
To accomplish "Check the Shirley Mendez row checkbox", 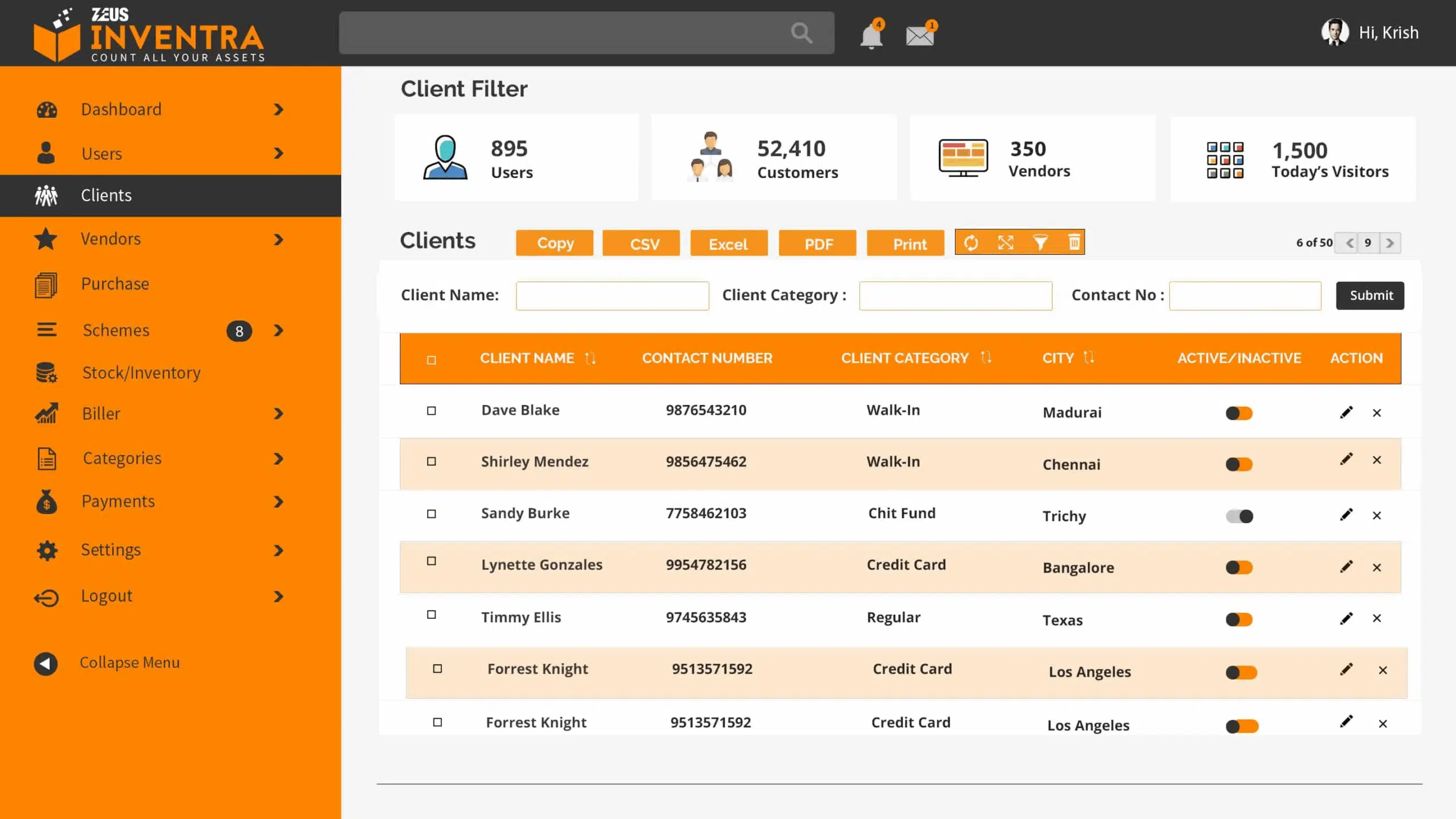I will pyautogui.click(x=432, y=461).
